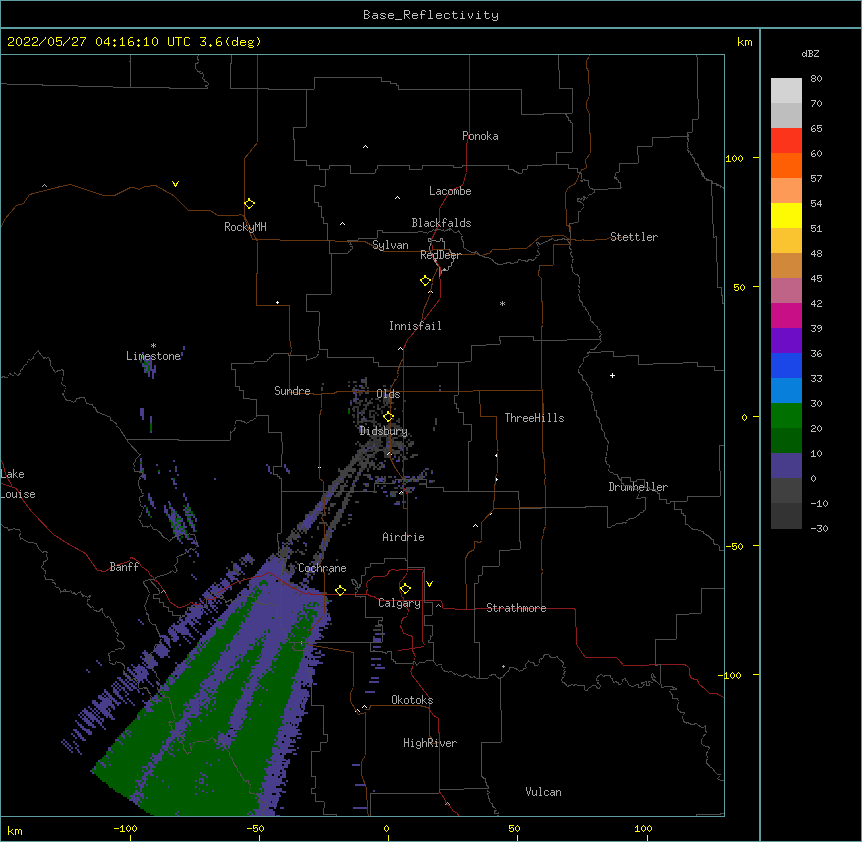The width and height of the screenshot is (862, 842).
Task: Click the Cochrane city label
Action: pyautogui.click(x=322, y=568)
